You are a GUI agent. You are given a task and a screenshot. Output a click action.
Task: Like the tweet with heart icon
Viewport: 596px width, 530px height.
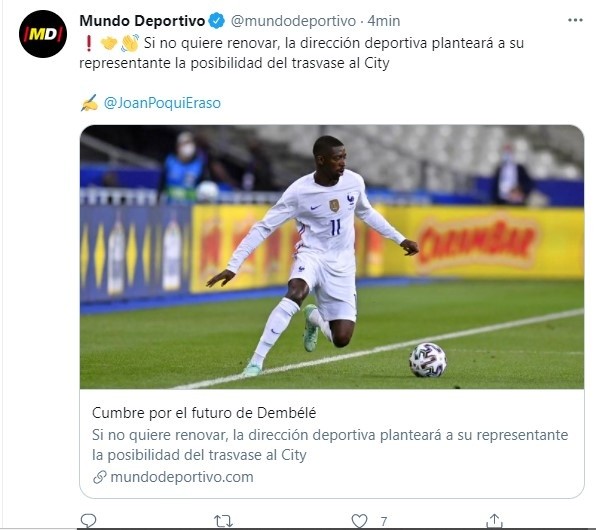(x=359, y=521)
